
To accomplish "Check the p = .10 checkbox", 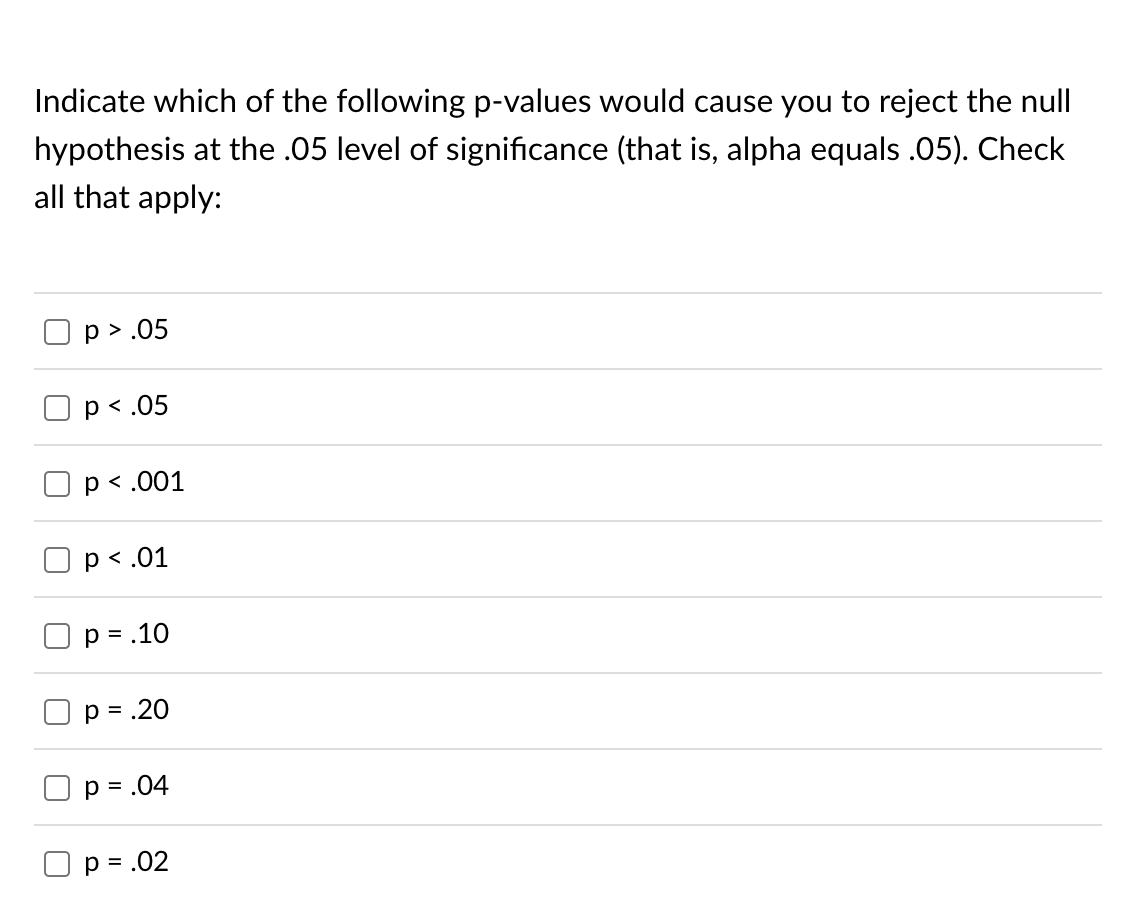I will [x=56, y=635].
